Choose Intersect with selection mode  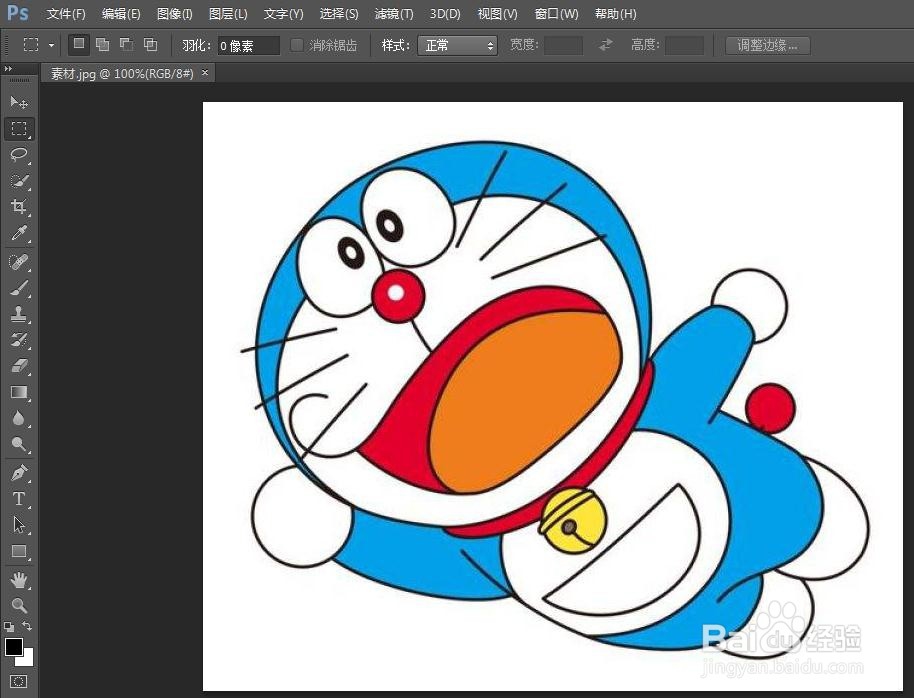point(150,44)
